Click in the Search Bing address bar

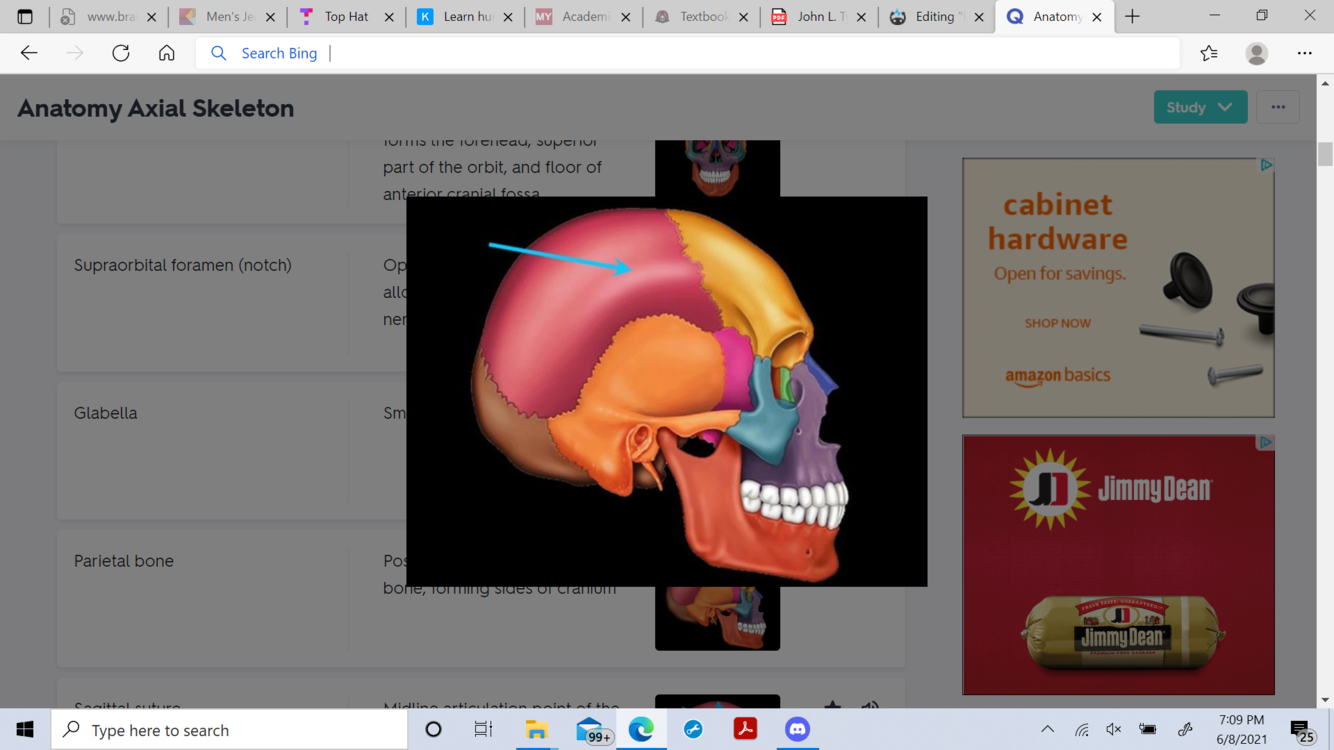[688, 53]
